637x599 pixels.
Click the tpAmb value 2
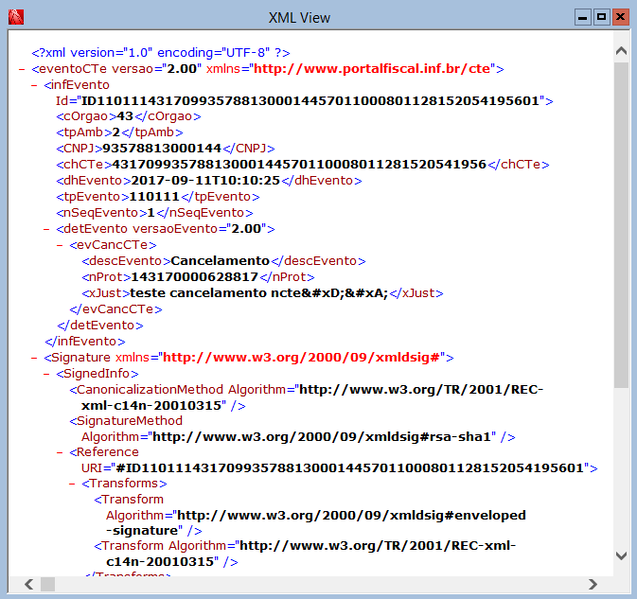(x=116, y=132)
